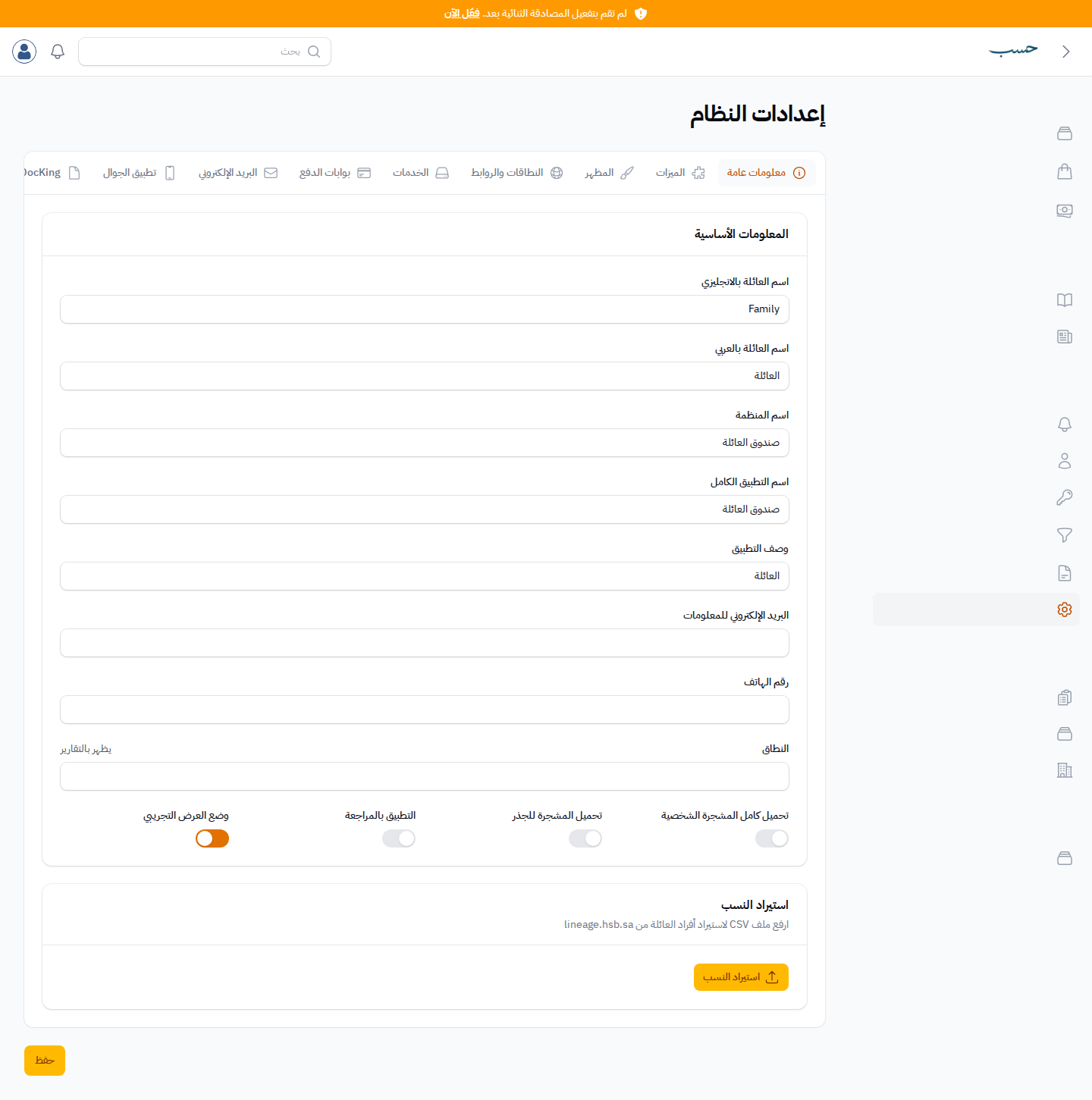This screenshot has height=1100, width=1092.
Task: Expand the sidebar with the chevron arrow
Action: pyautogui.click(x=1066, y=52)
